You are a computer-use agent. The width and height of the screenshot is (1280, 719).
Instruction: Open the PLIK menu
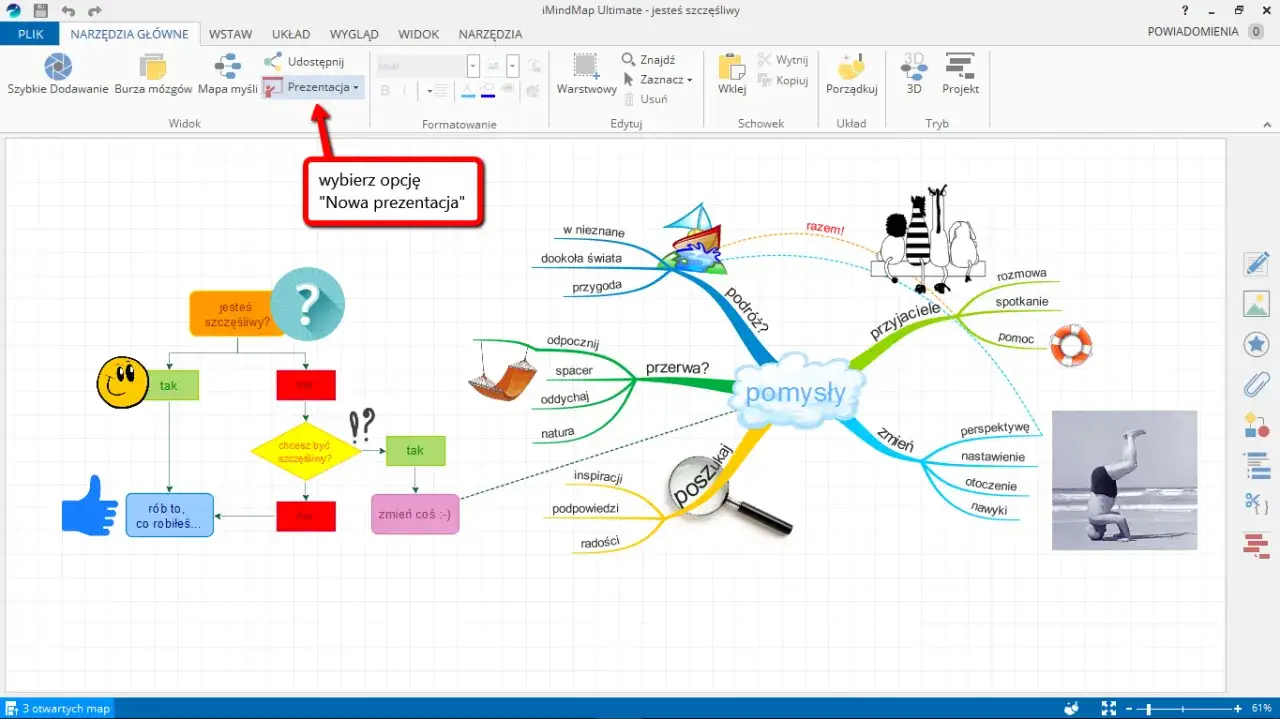pos(29,33)
